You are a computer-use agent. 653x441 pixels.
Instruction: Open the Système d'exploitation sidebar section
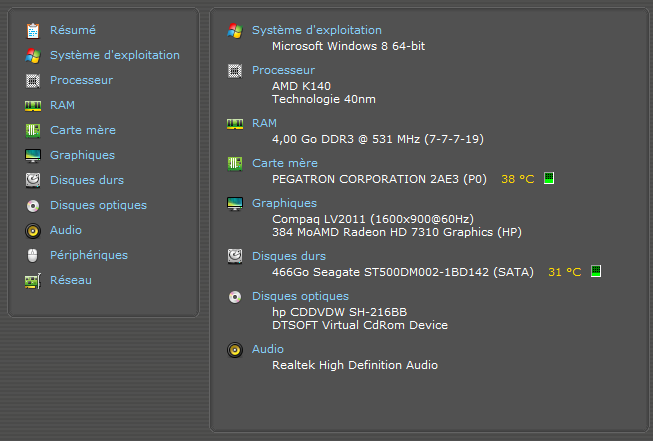[x=115, y=55]
